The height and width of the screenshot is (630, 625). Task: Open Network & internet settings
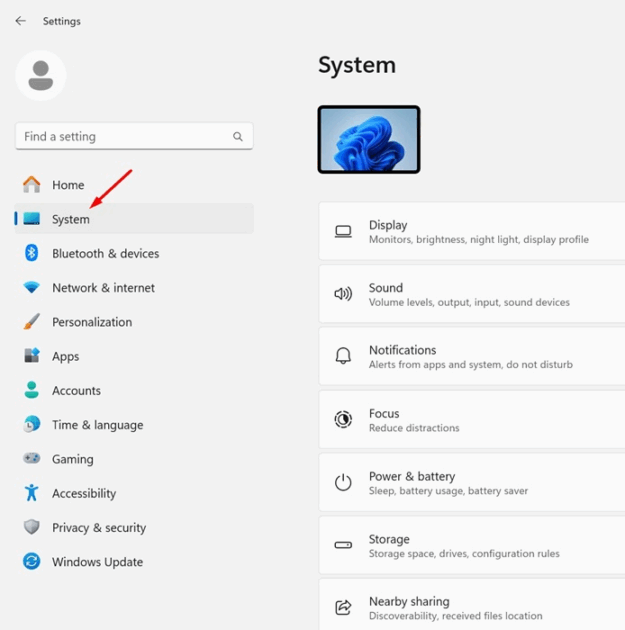pyautogui.click(x=134, y=288)
